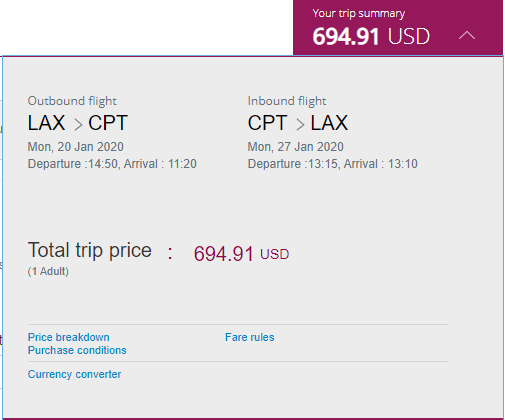Collapse the trip summary with the chevron
Viewport: 505px width, 420px height.
[467, 35]
